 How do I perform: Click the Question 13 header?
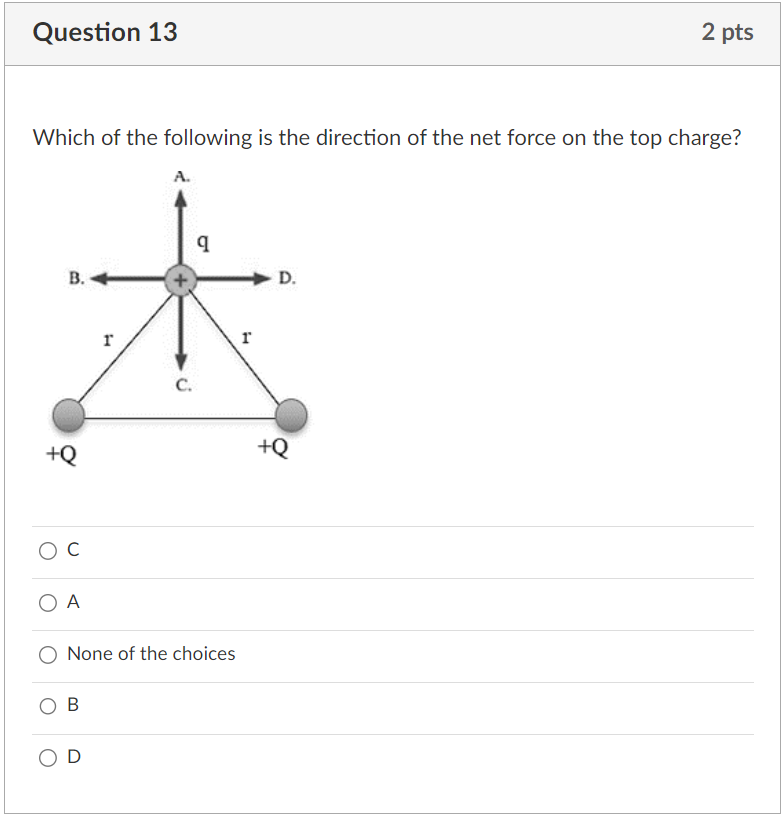[x=105, y=32]
